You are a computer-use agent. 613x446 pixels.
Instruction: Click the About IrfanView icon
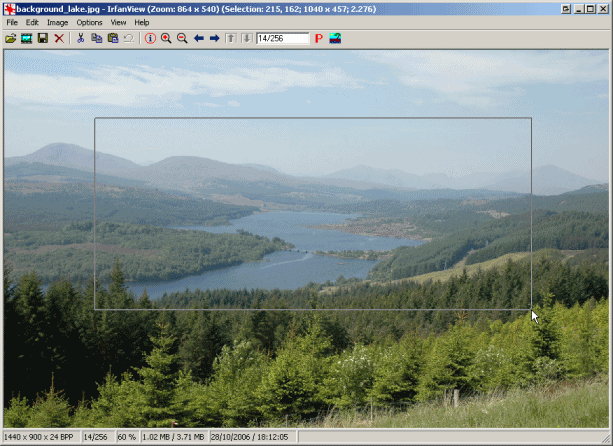point(334,38)
